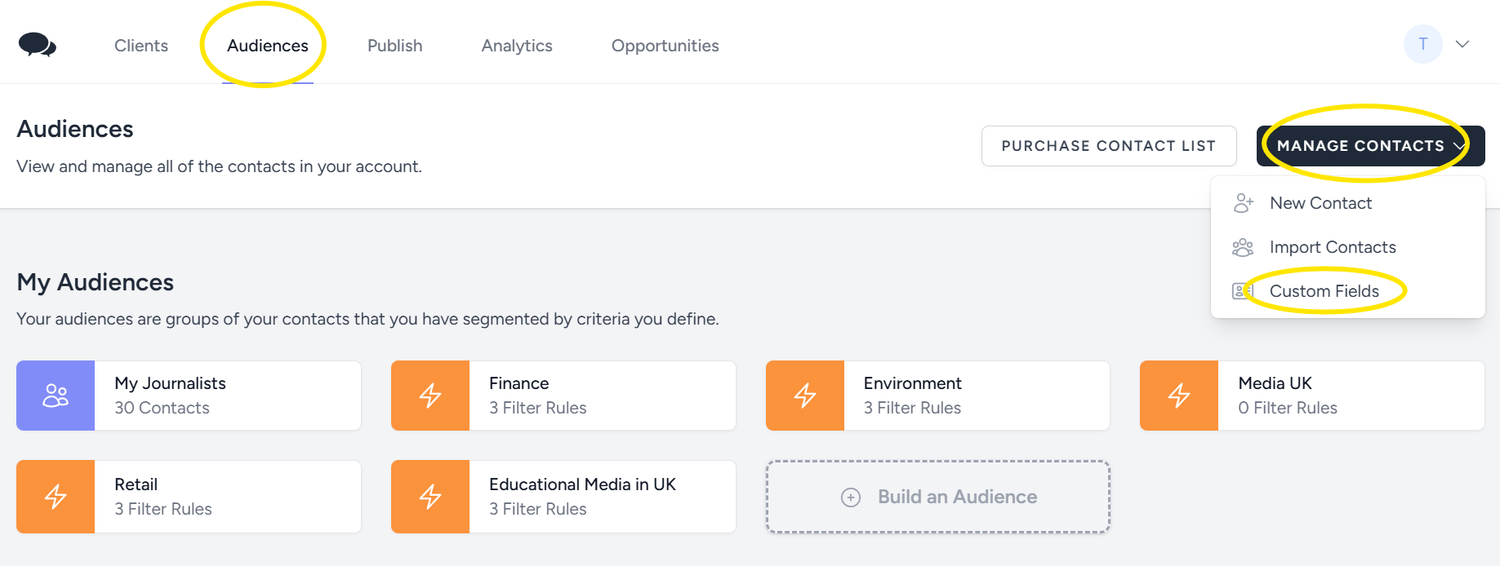Click the plus icon in Build an Audience
Image resolution: width=1500 pixels, height=566 pixels.
(x=851, y=497)
